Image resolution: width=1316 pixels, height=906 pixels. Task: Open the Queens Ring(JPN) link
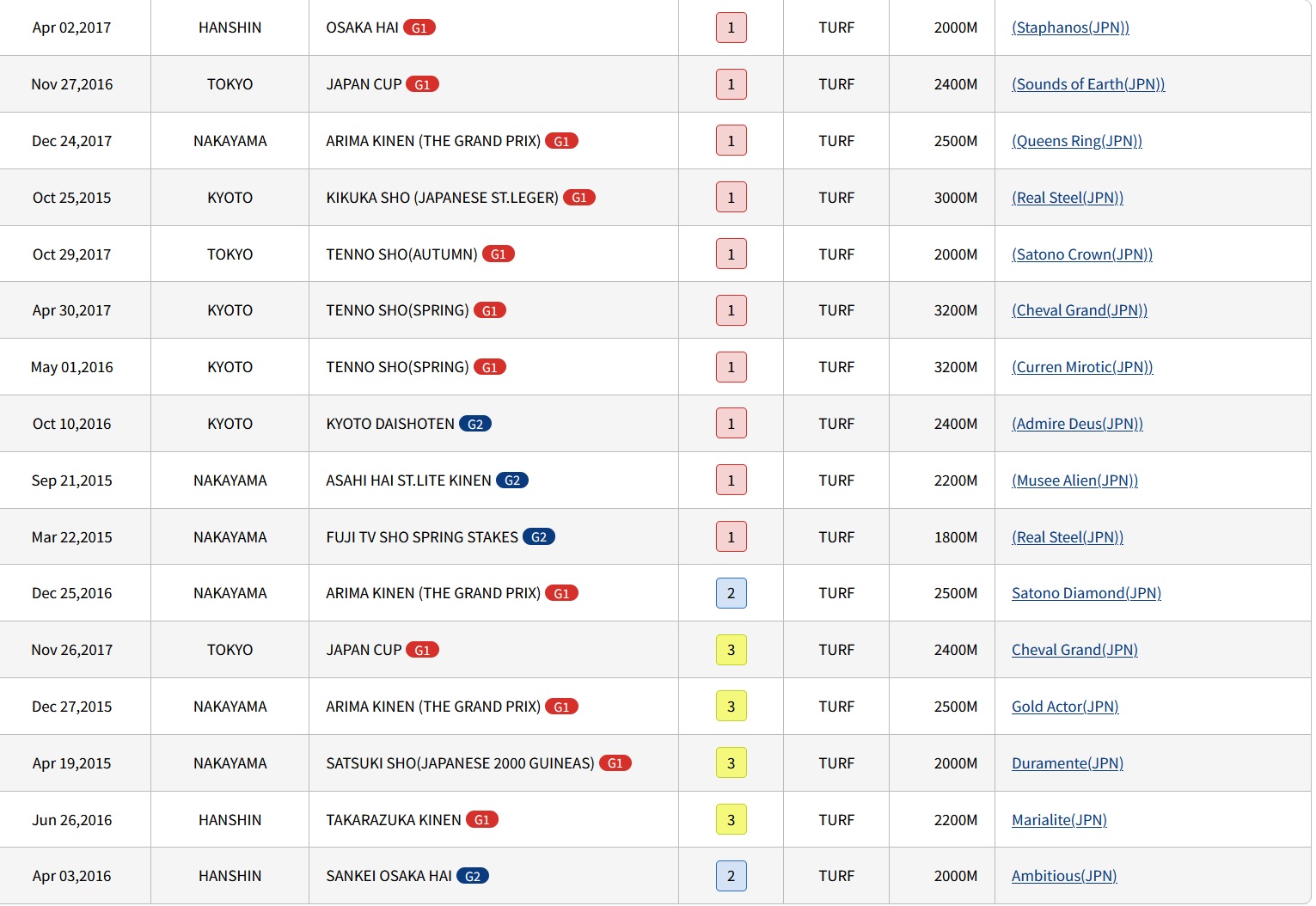pos(1077,141)
